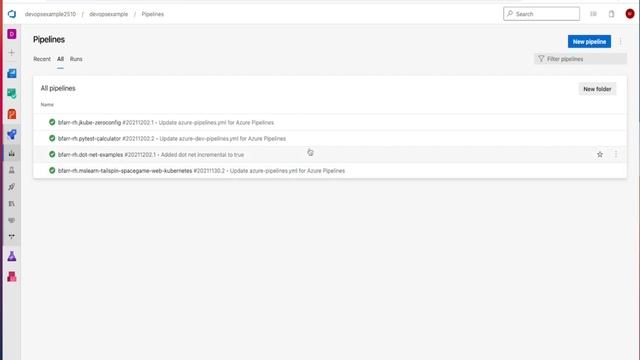Switch to the All tab

[60, 59]
